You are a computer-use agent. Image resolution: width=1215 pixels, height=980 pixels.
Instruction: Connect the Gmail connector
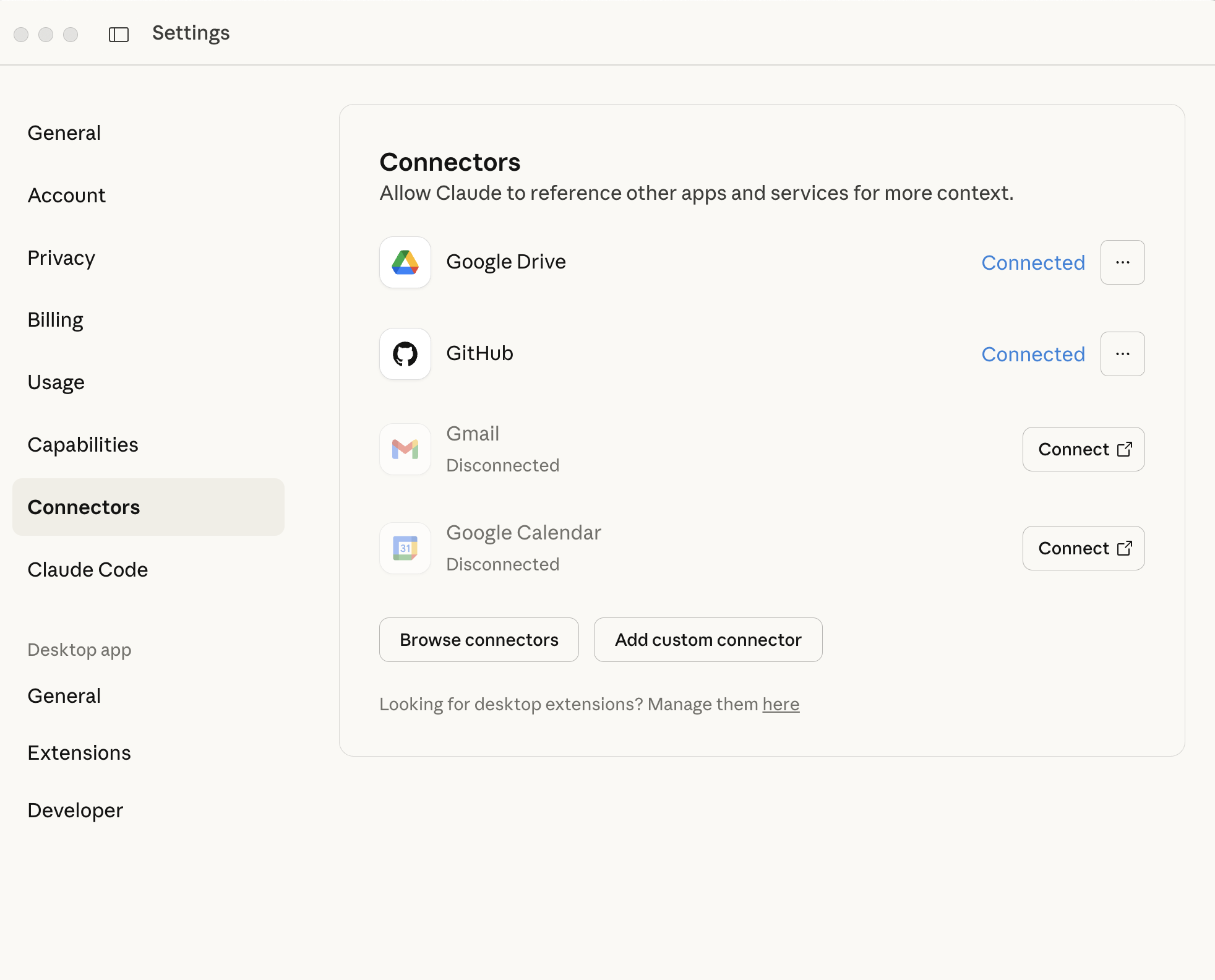(1083, 449)
